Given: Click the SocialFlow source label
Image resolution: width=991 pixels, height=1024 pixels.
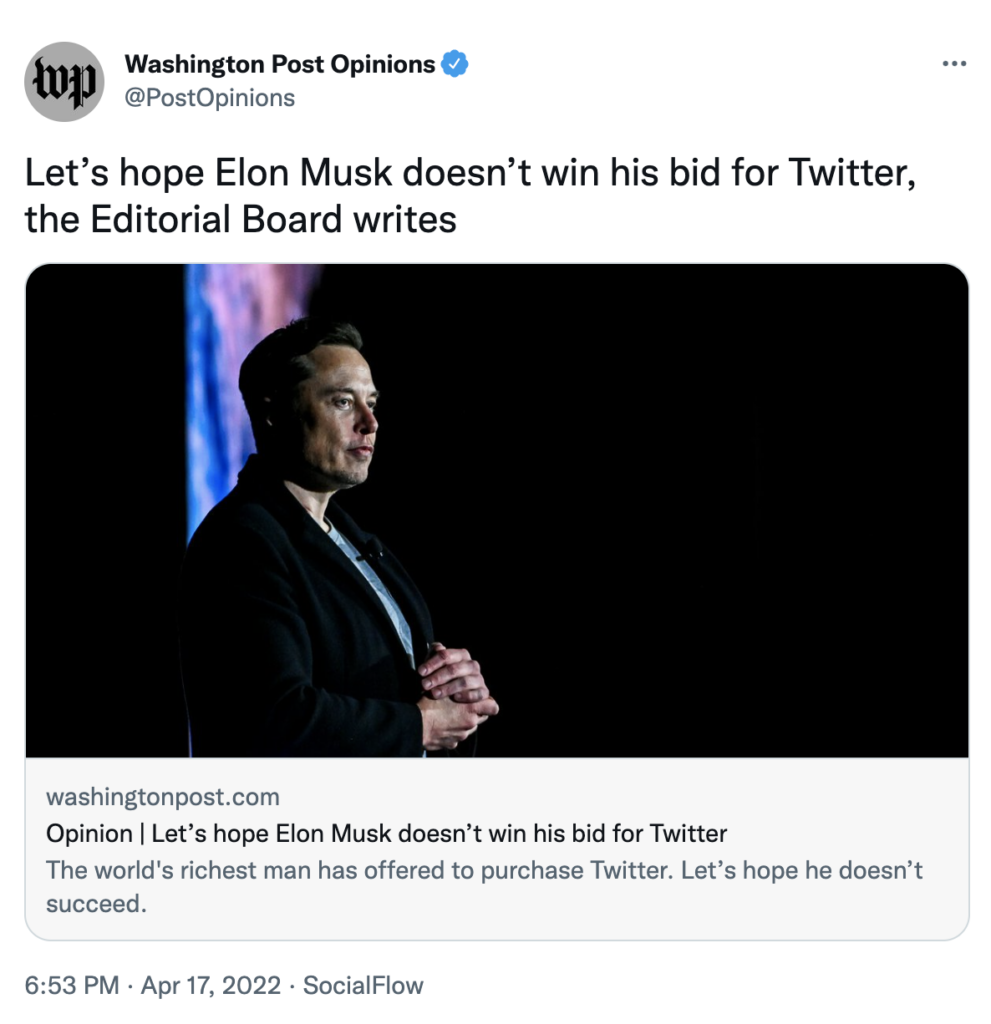Looking at the screenshot, I should click(x=363, y=985).
